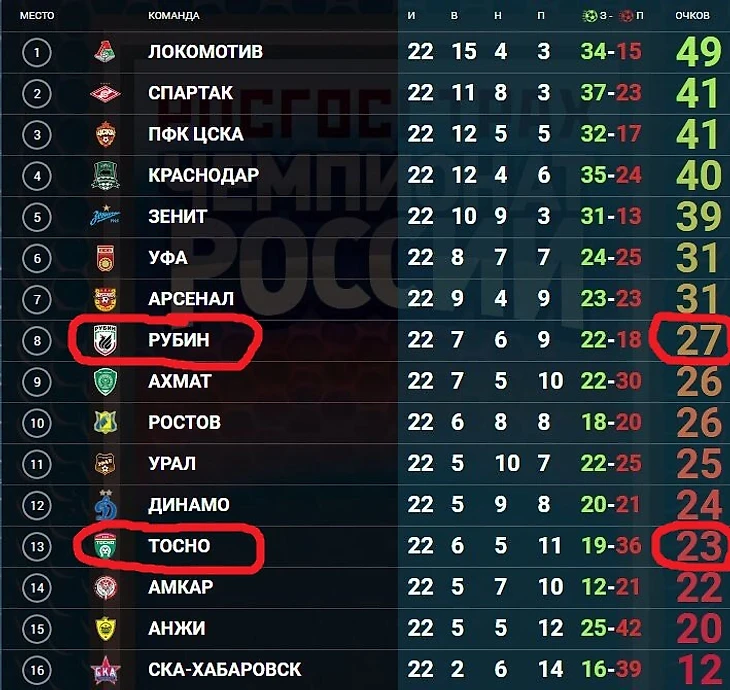Screen dimensions: 730x690
Task: Select the ОЧКОВ column header
Action: tap(692, 15)
